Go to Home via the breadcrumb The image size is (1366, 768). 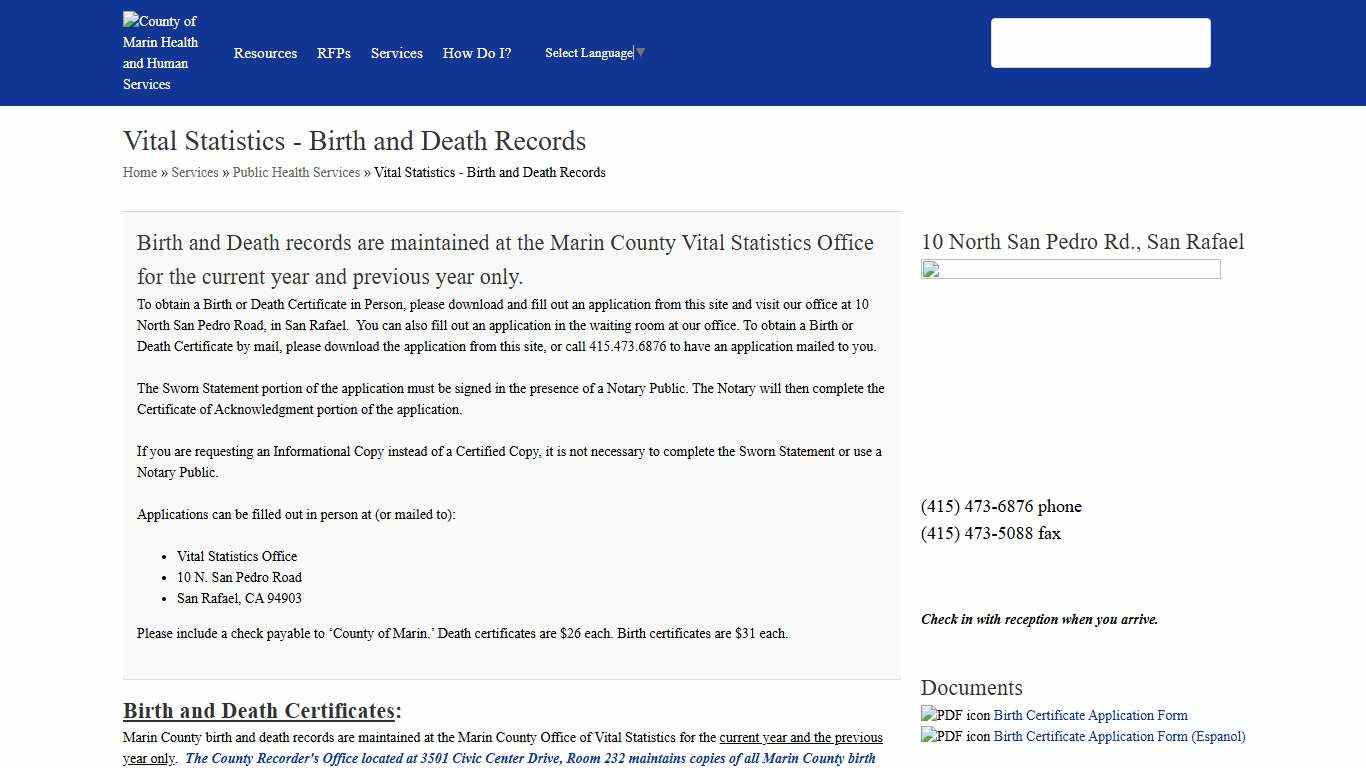coord(139,172)
